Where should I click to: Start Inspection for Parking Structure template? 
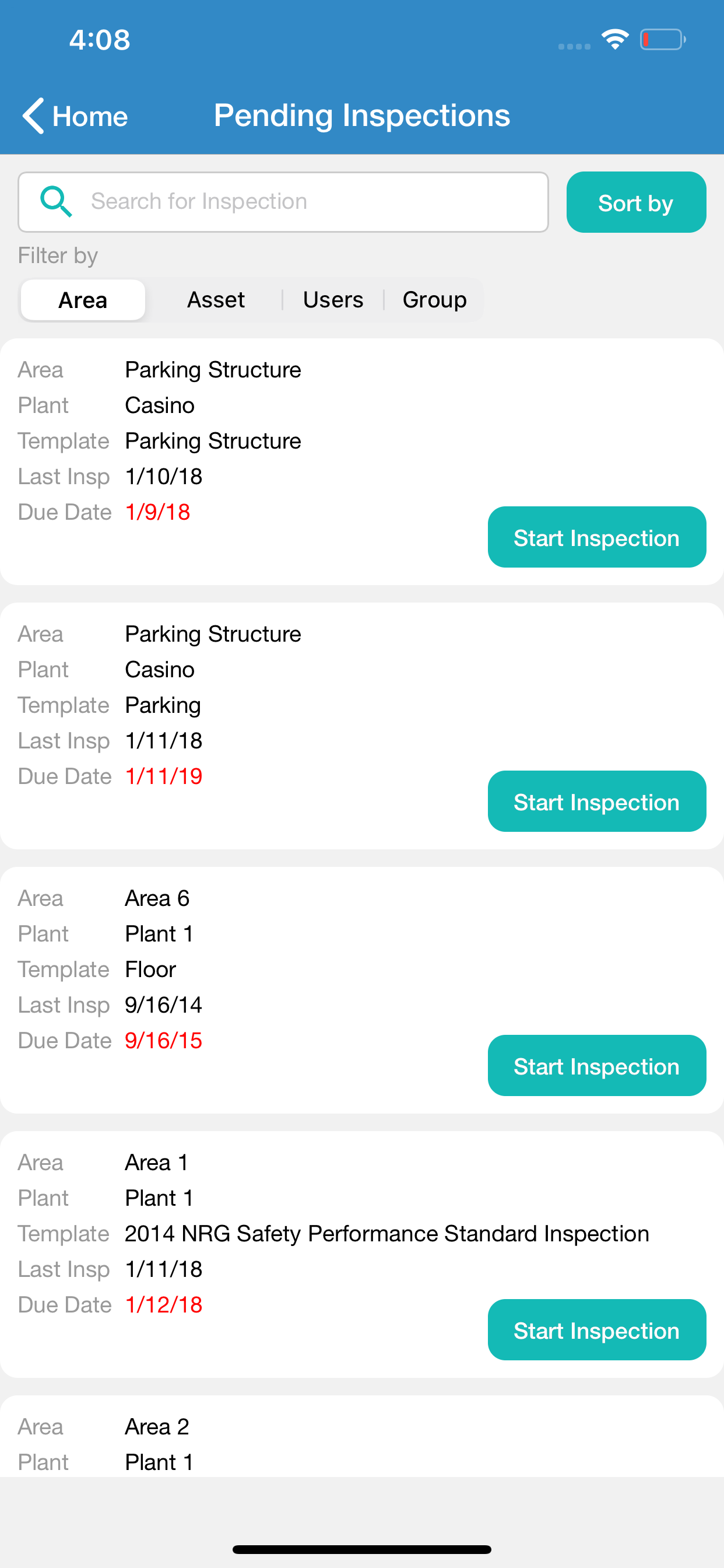pos(597,537)
